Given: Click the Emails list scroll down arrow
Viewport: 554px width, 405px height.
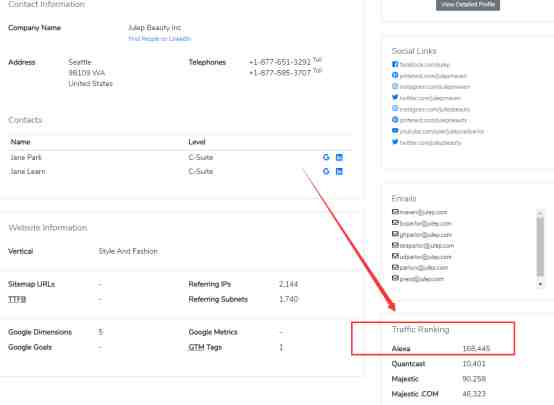Looking at the screenshot, I should point(540,284).
